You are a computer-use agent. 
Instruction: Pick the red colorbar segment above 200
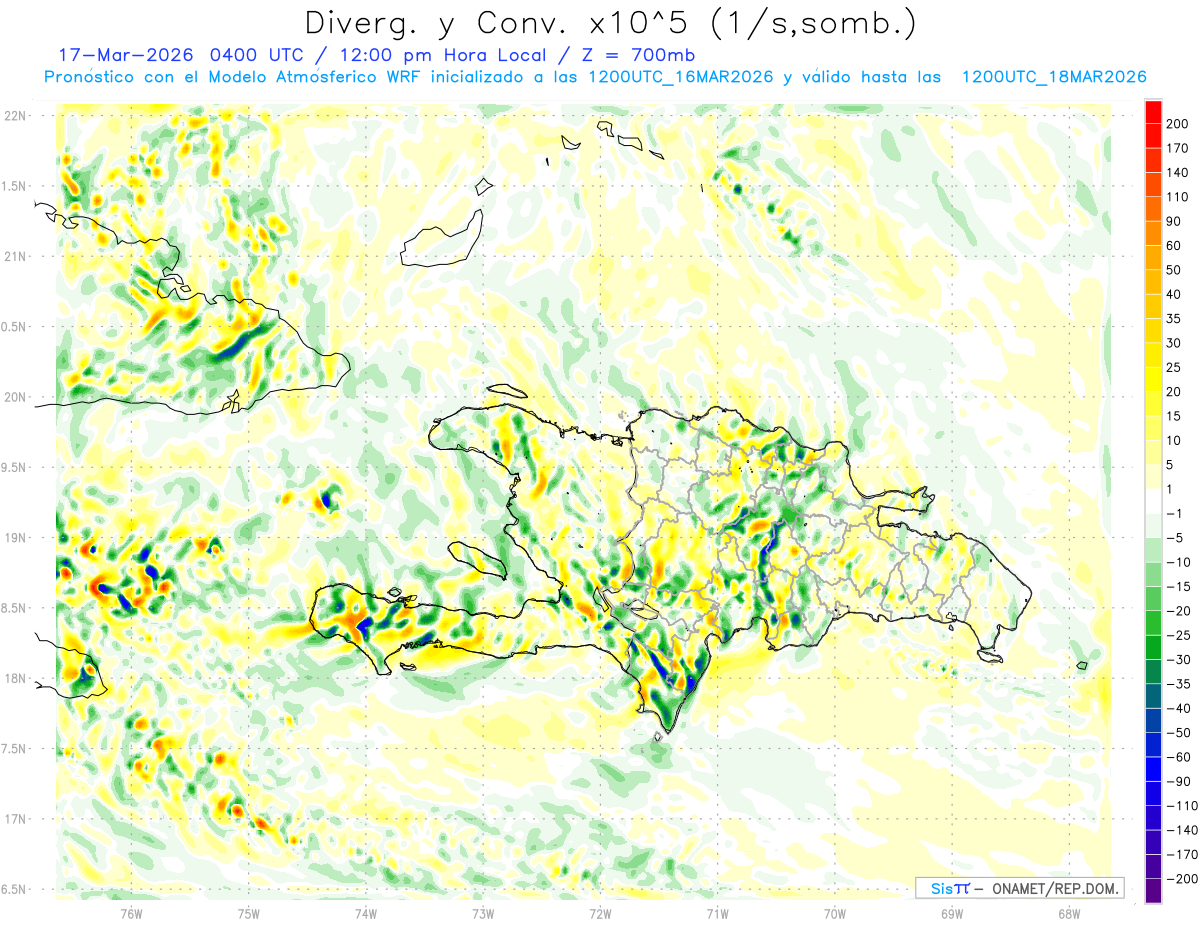point(1153,112)
